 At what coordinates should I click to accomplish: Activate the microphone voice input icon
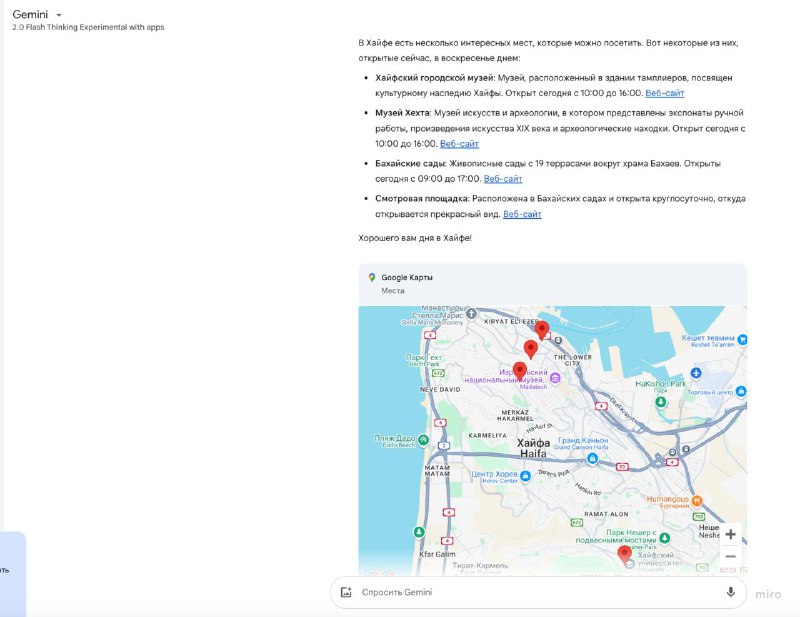pos(731,592)
